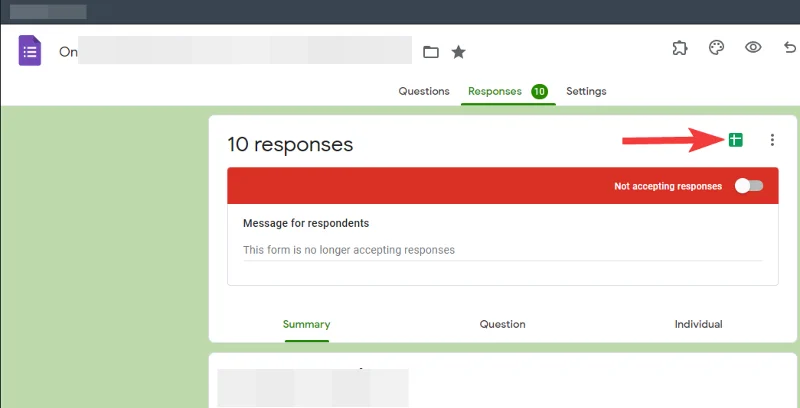
Task: Open the add-ons puzzle piece icon
Action: point(679,48)
